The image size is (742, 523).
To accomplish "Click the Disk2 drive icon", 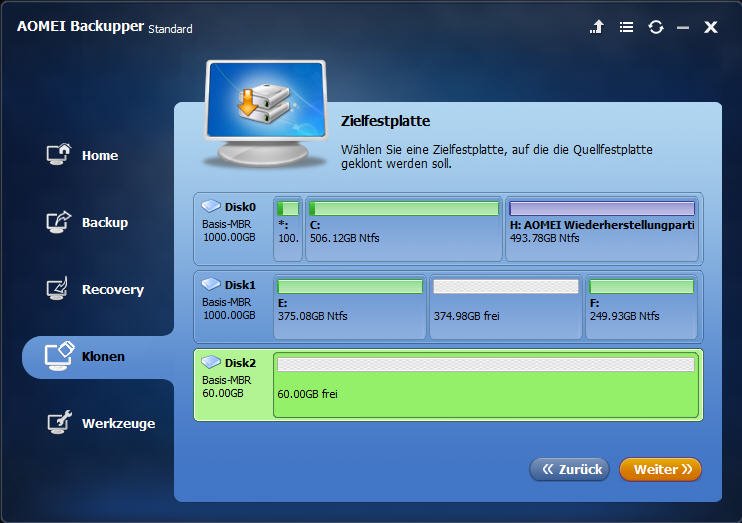I will pyautogui.click(x=211, y=362).
